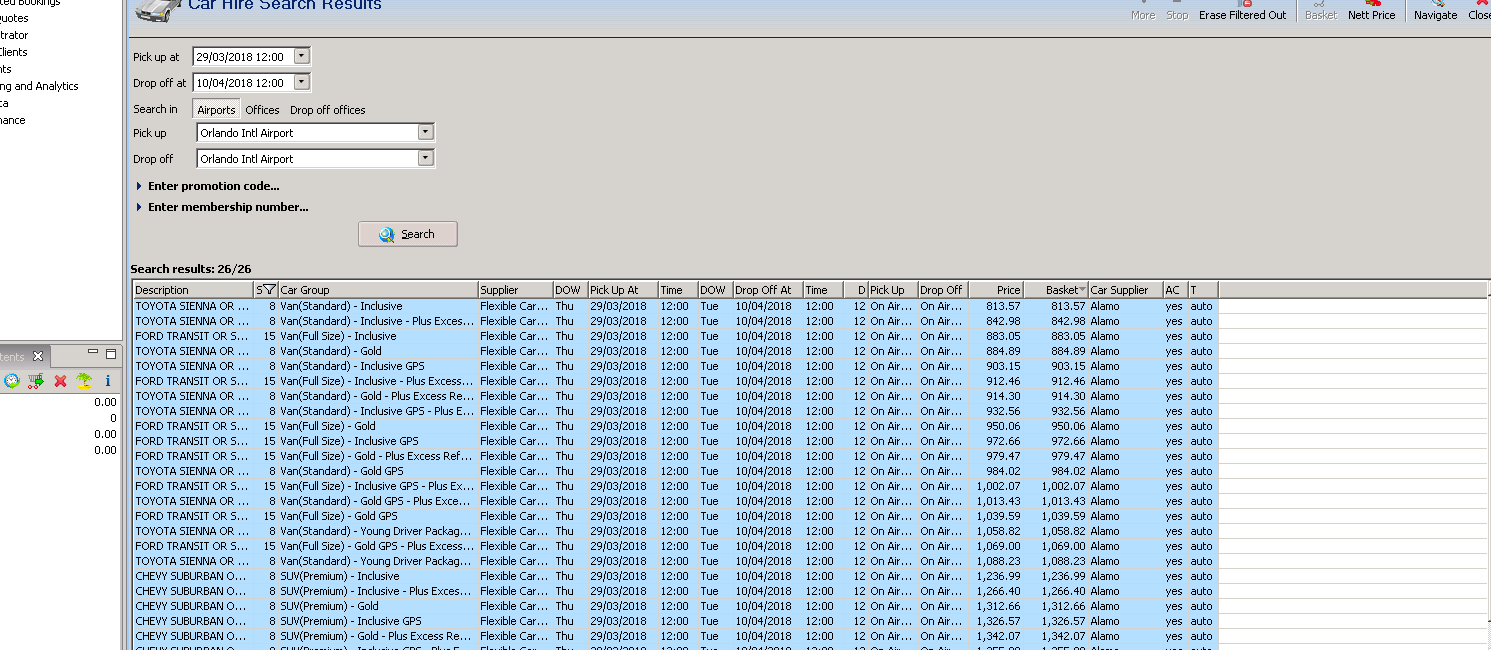Click the Stop toolbar item
Image resolution: width=1491 pixels, height=650 pixels.
[1177, 10]
